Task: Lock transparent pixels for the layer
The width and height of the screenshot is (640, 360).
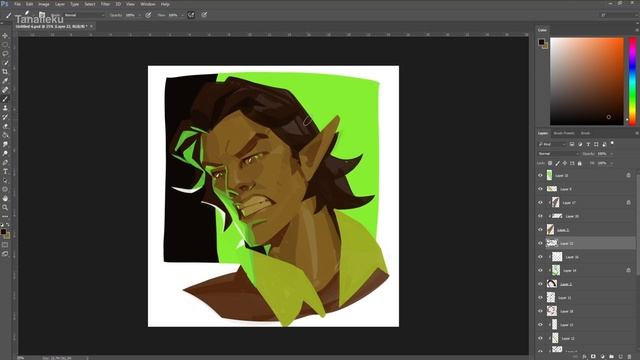Action: coord(550,163)
